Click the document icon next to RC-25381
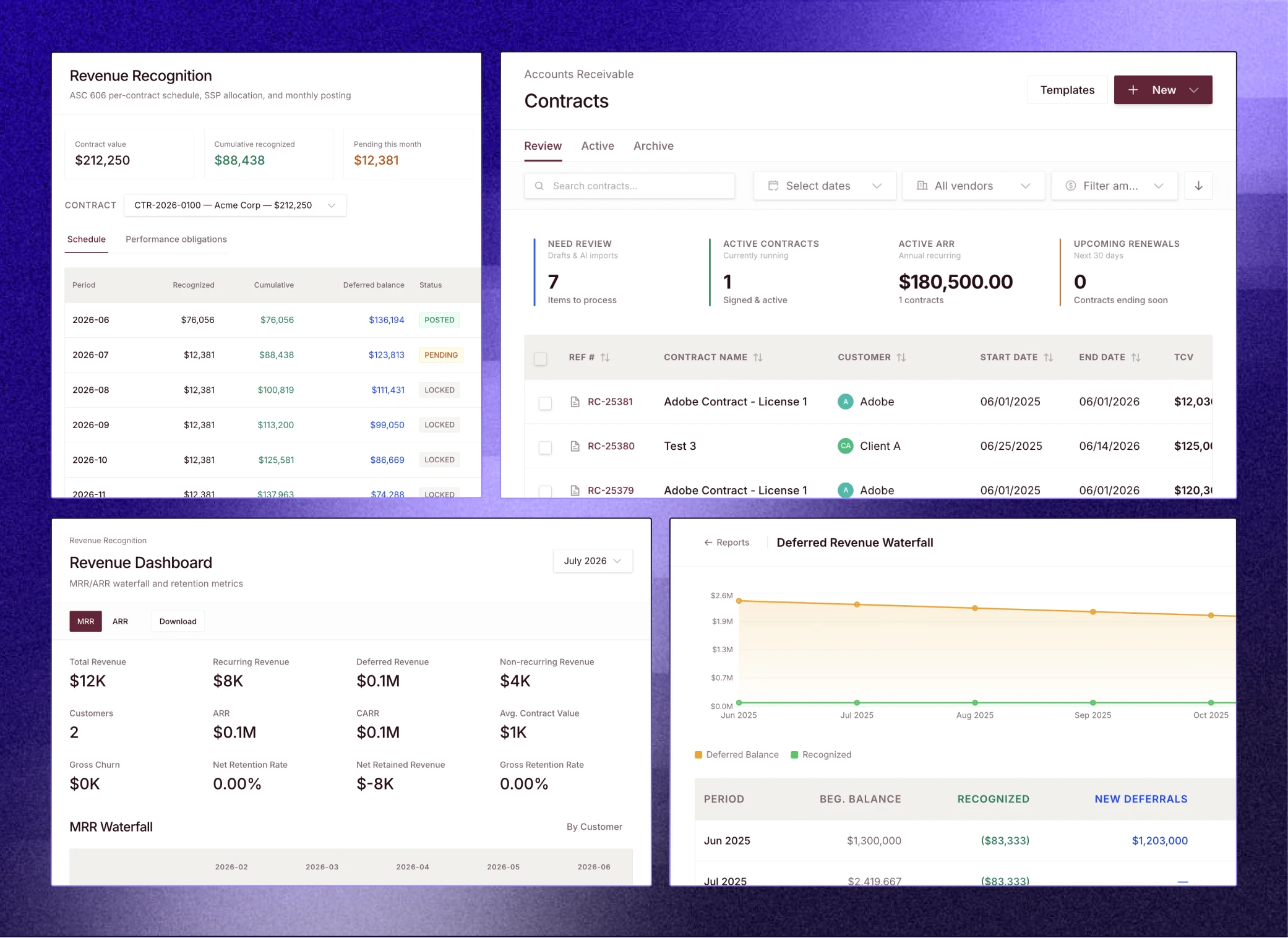The height and width of the screenshot is (938, 1288). pos(575,402)
